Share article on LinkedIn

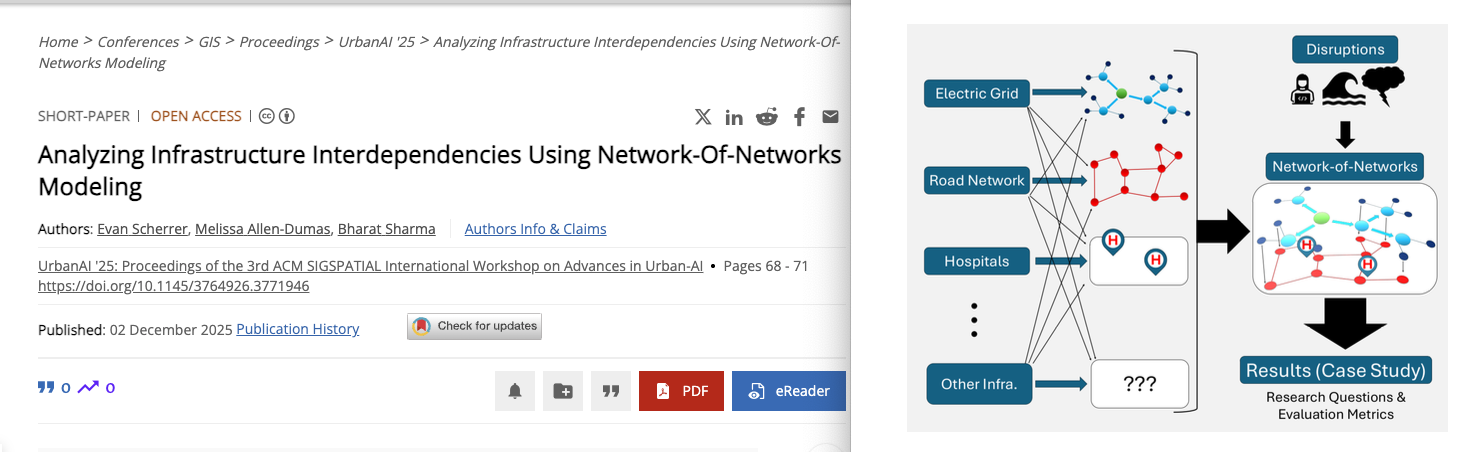click(x=734, y=117)
